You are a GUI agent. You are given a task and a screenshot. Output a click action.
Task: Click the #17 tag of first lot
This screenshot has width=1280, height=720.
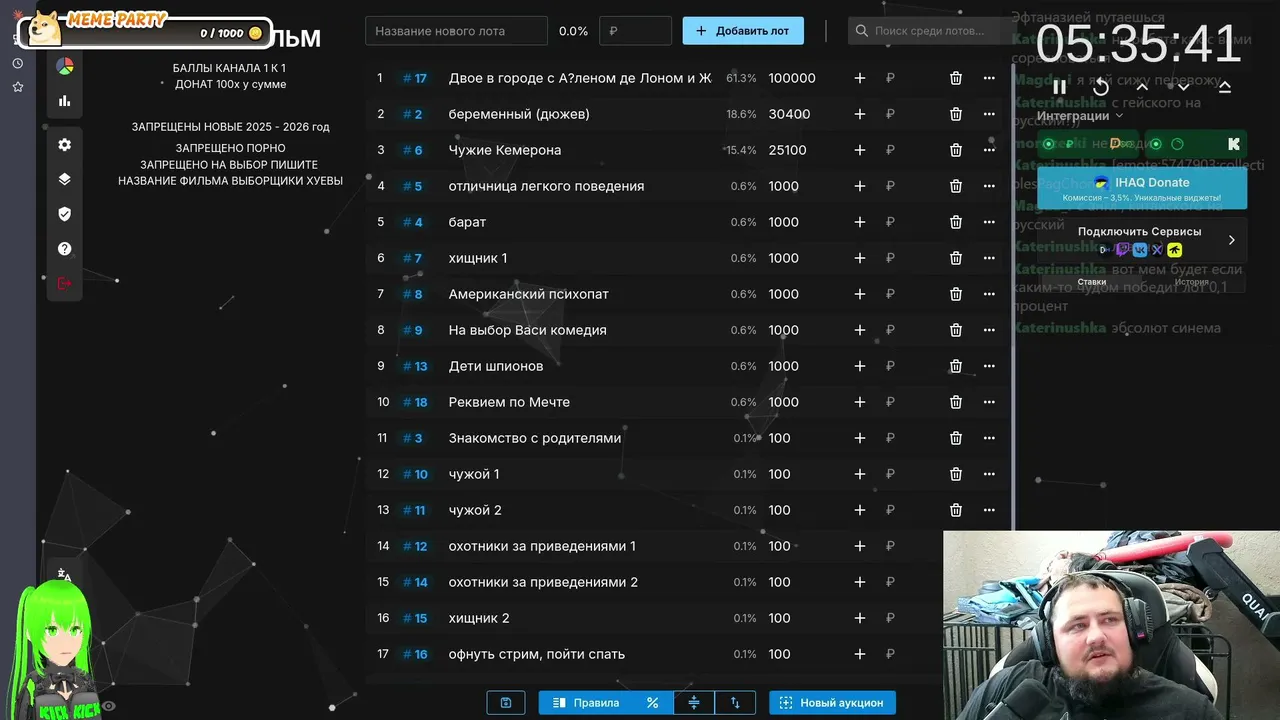click(415, 78)
